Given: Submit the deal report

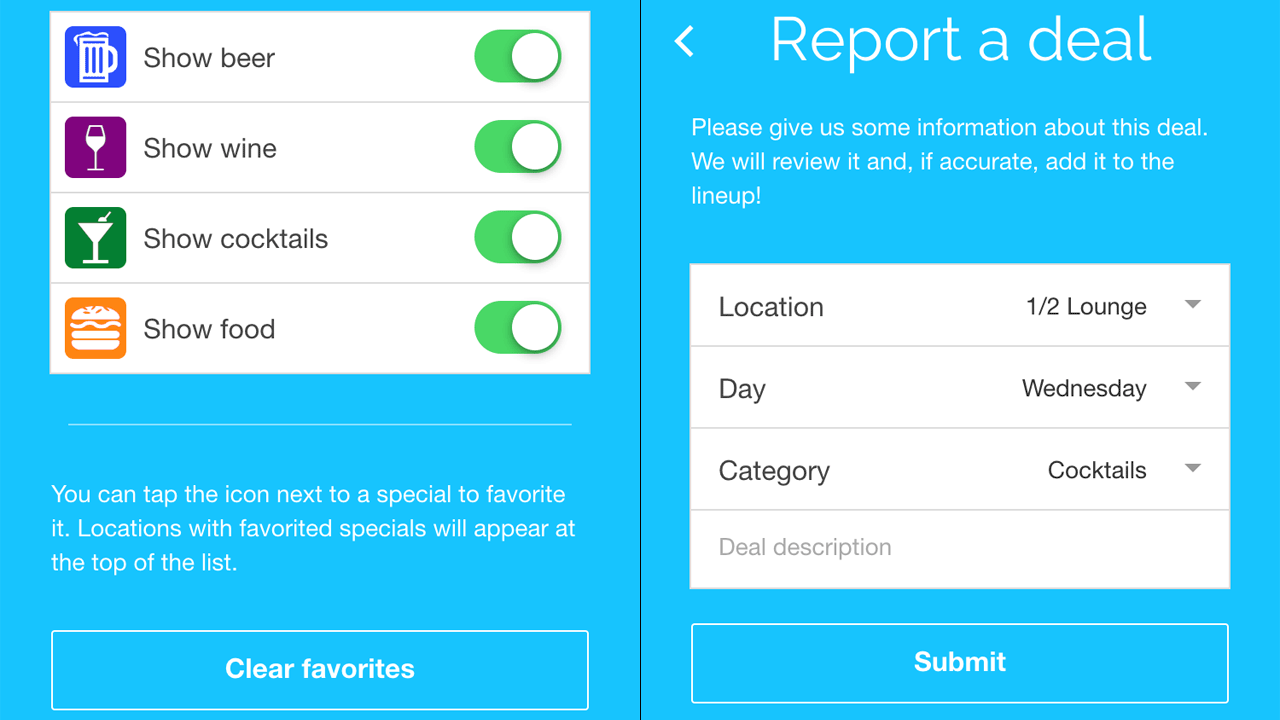Looking at the screenshot, I should click(x=960, y=663).
